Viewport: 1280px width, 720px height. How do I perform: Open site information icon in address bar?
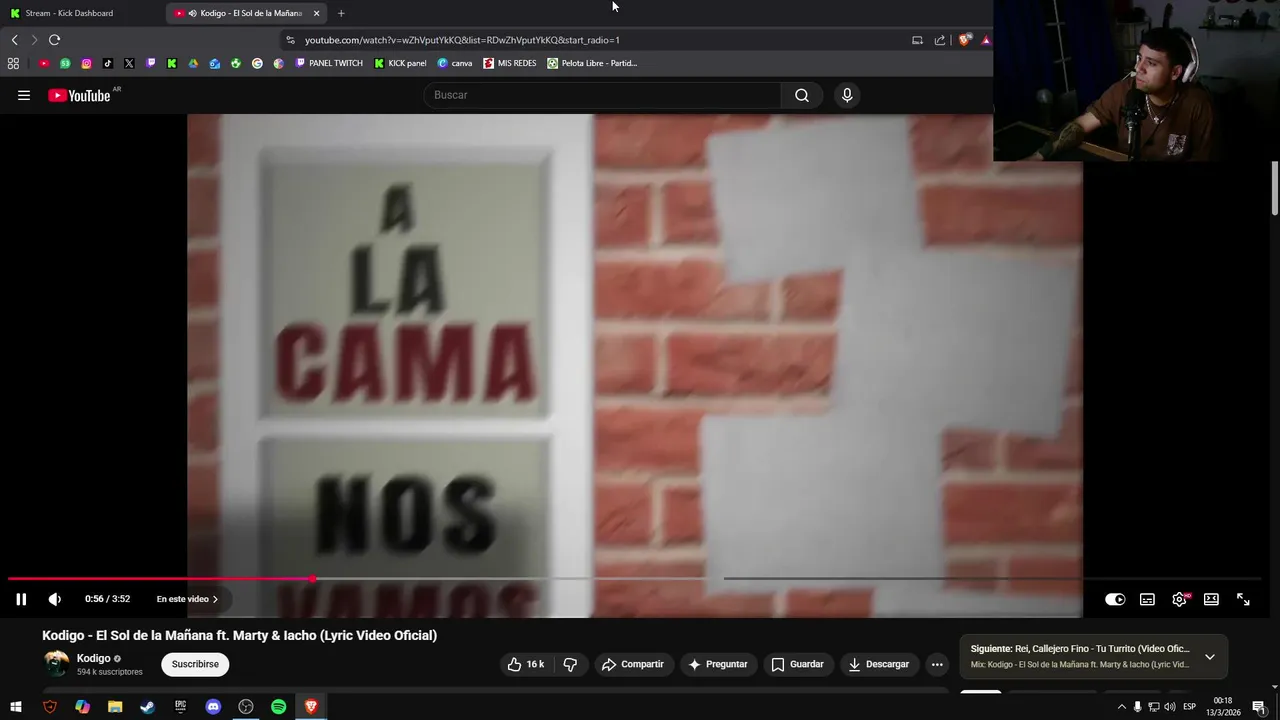coord(290,40)
